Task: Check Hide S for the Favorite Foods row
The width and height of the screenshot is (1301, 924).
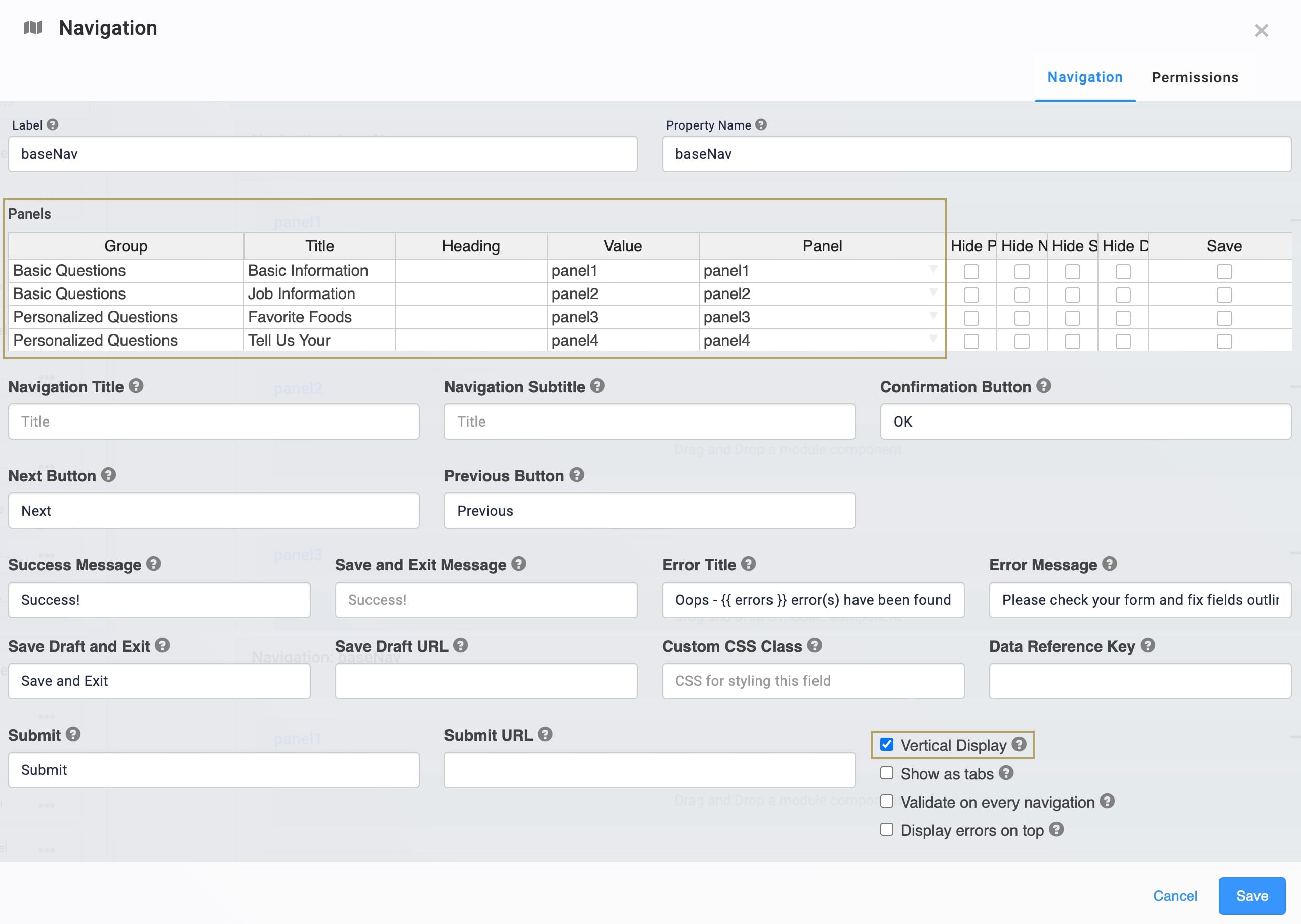Action: [x=1072, y=318]
